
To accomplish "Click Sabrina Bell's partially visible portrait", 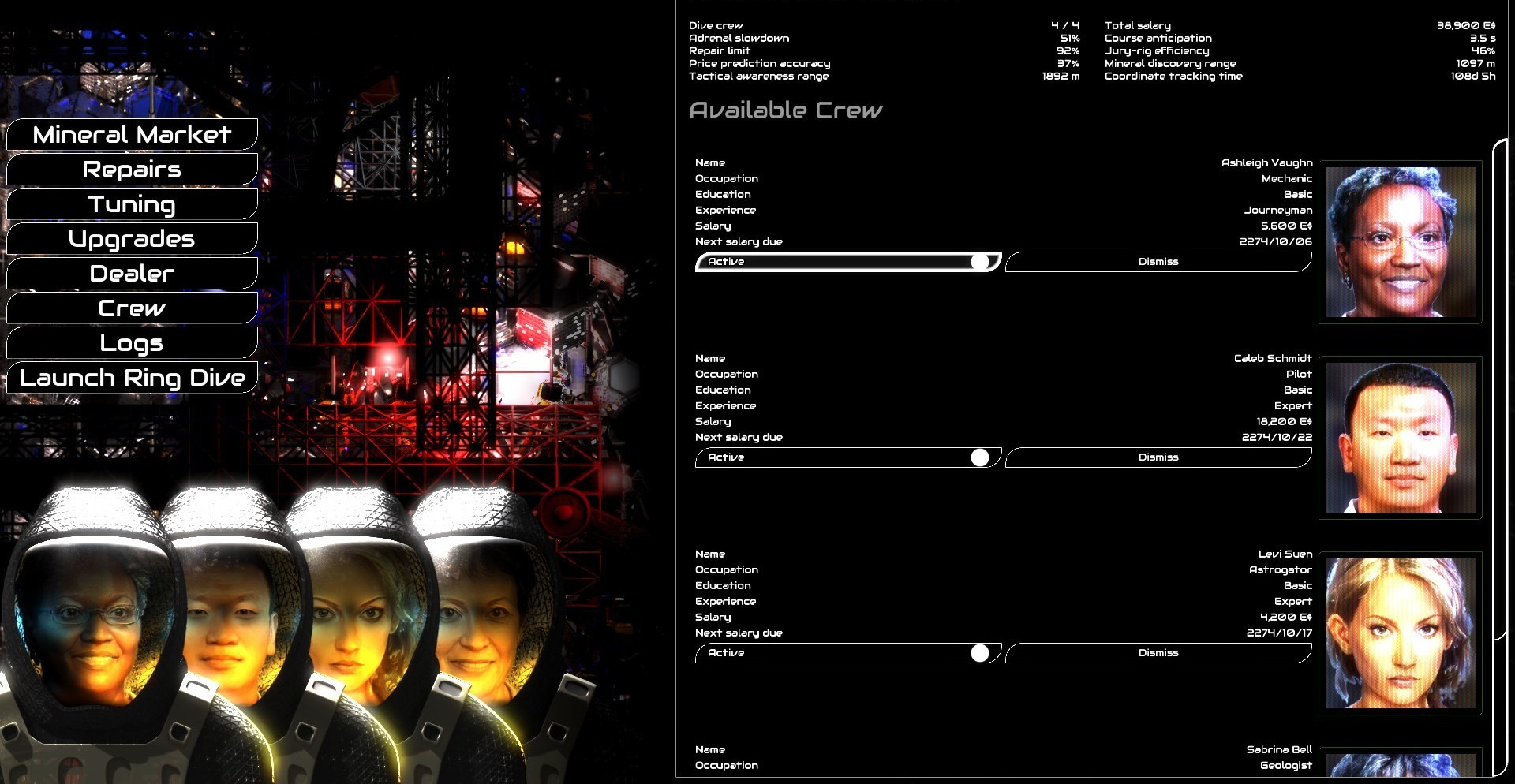I will point(1400,764).
